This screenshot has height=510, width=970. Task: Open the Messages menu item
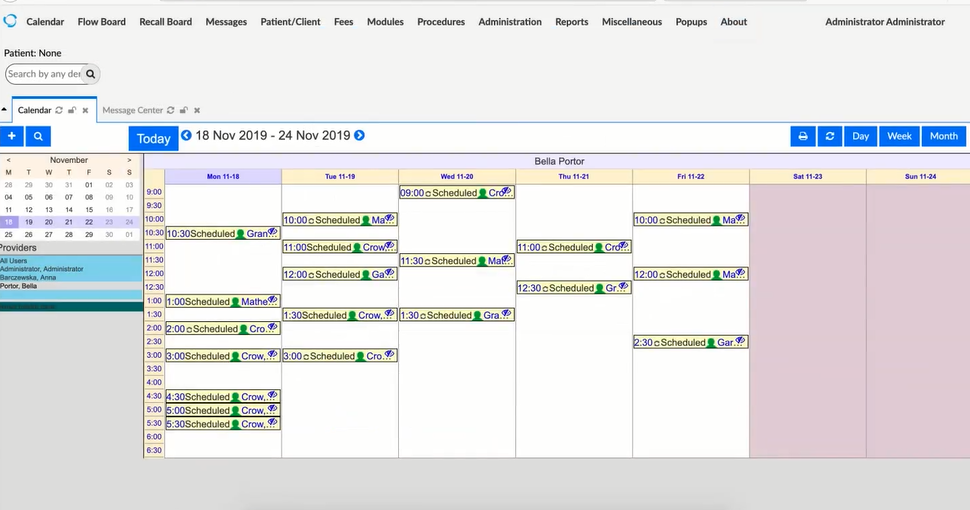click(x=226, y=22)
